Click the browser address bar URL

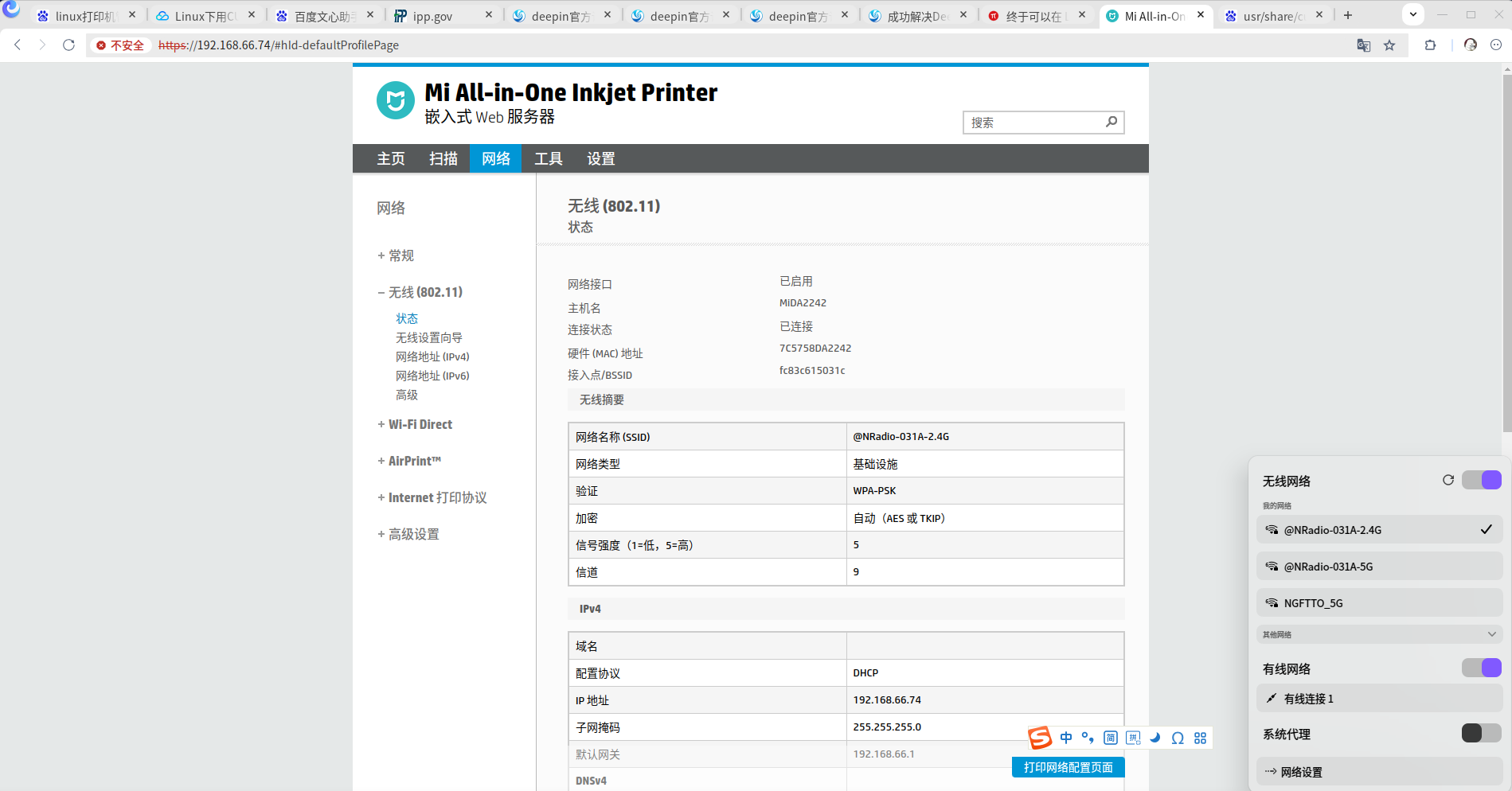[x=279, y=45]
